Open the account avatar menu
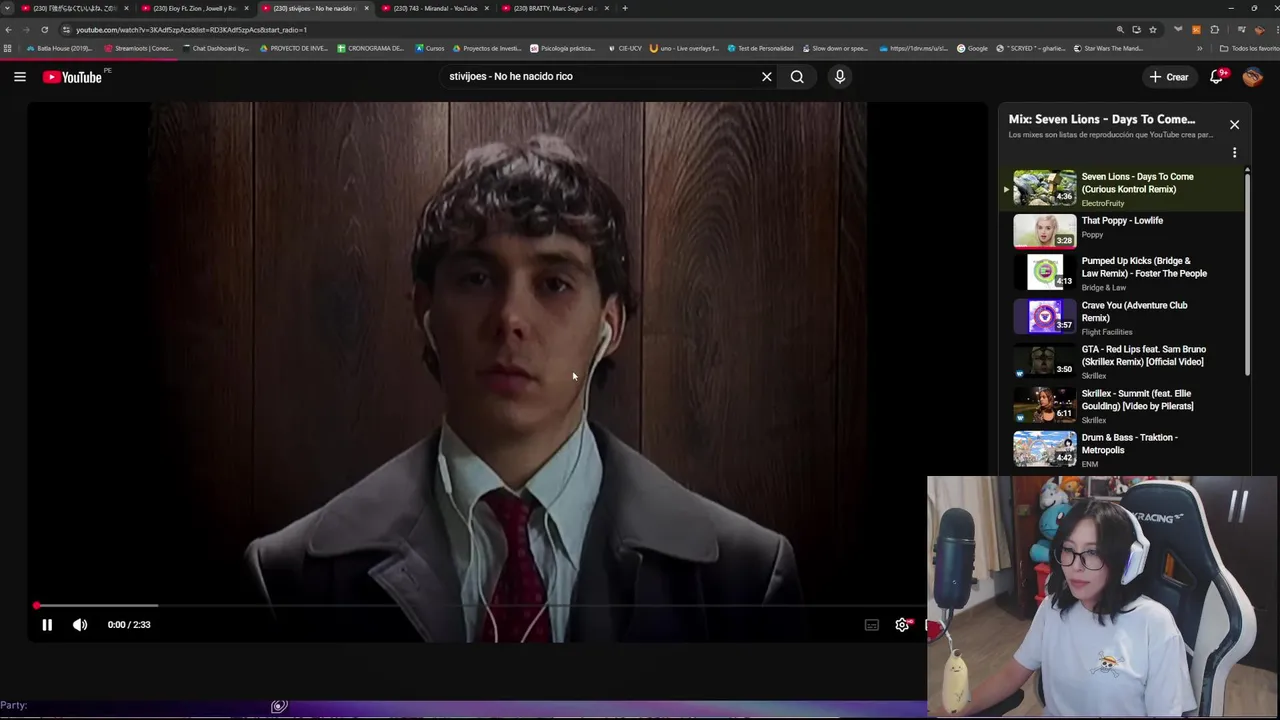The height and width of the screenshot is (720, 1280). coord(1253,76)
